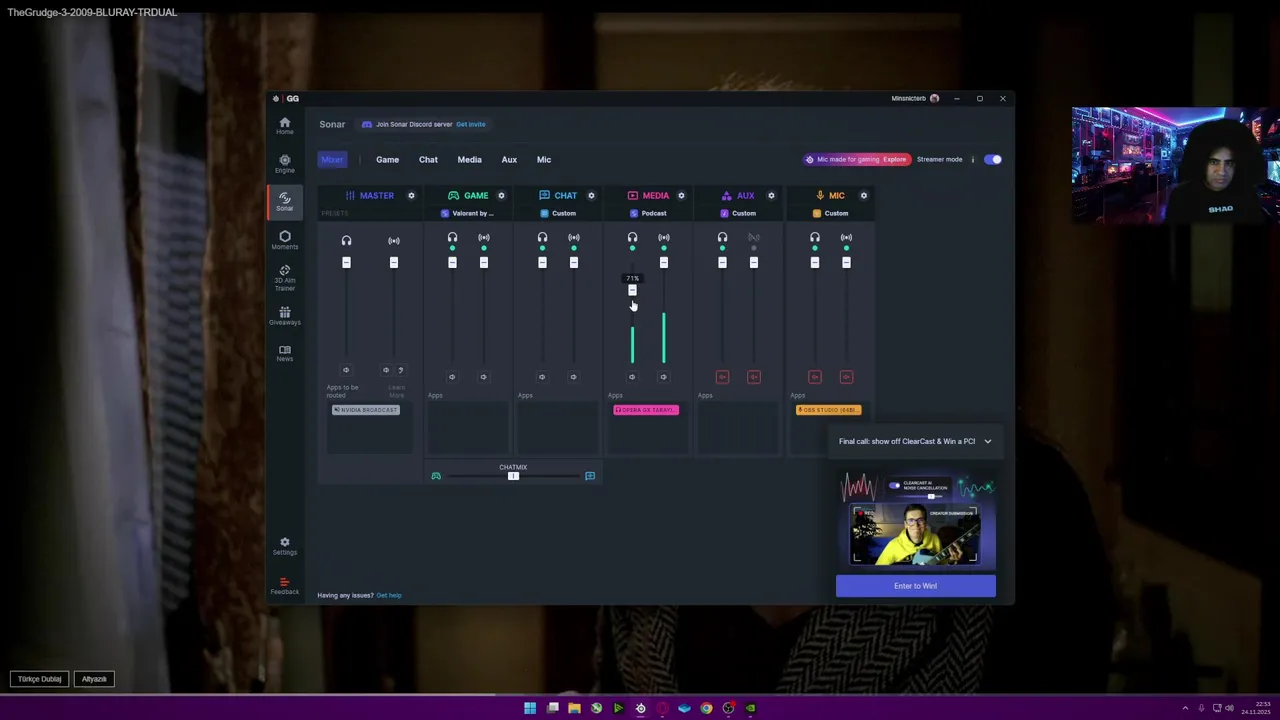
Task: Open AUX preset dropdown Custom
Action: (x=738, y=213)
